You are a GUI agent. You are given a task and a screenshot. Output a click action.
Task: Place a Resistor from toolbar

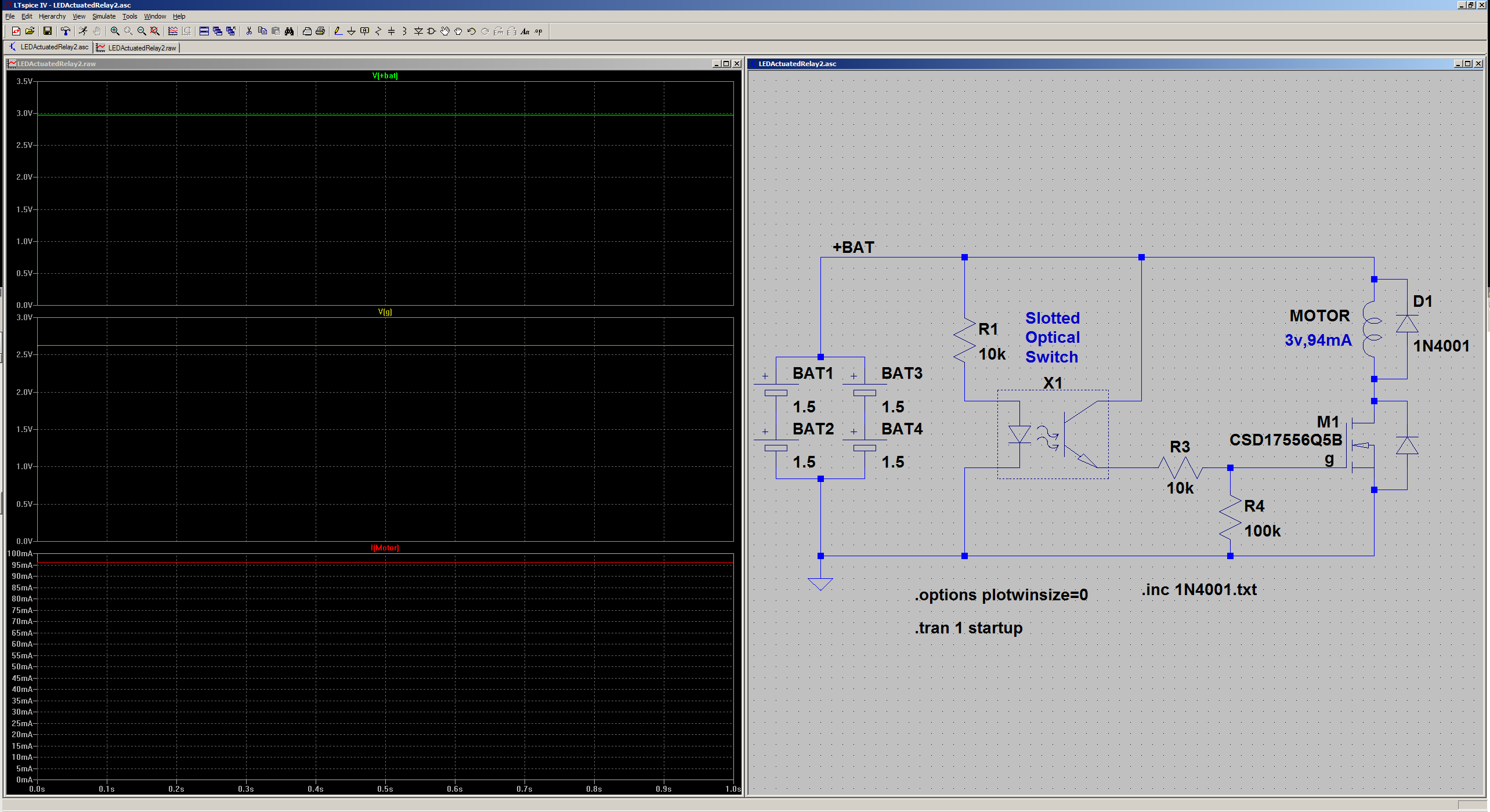pyautogui.click(x=378, y=31)
